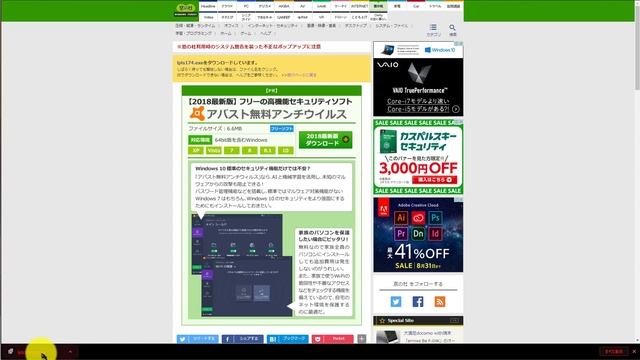Open the オフィス category link
640x360 pixels.
click(231, 25)
